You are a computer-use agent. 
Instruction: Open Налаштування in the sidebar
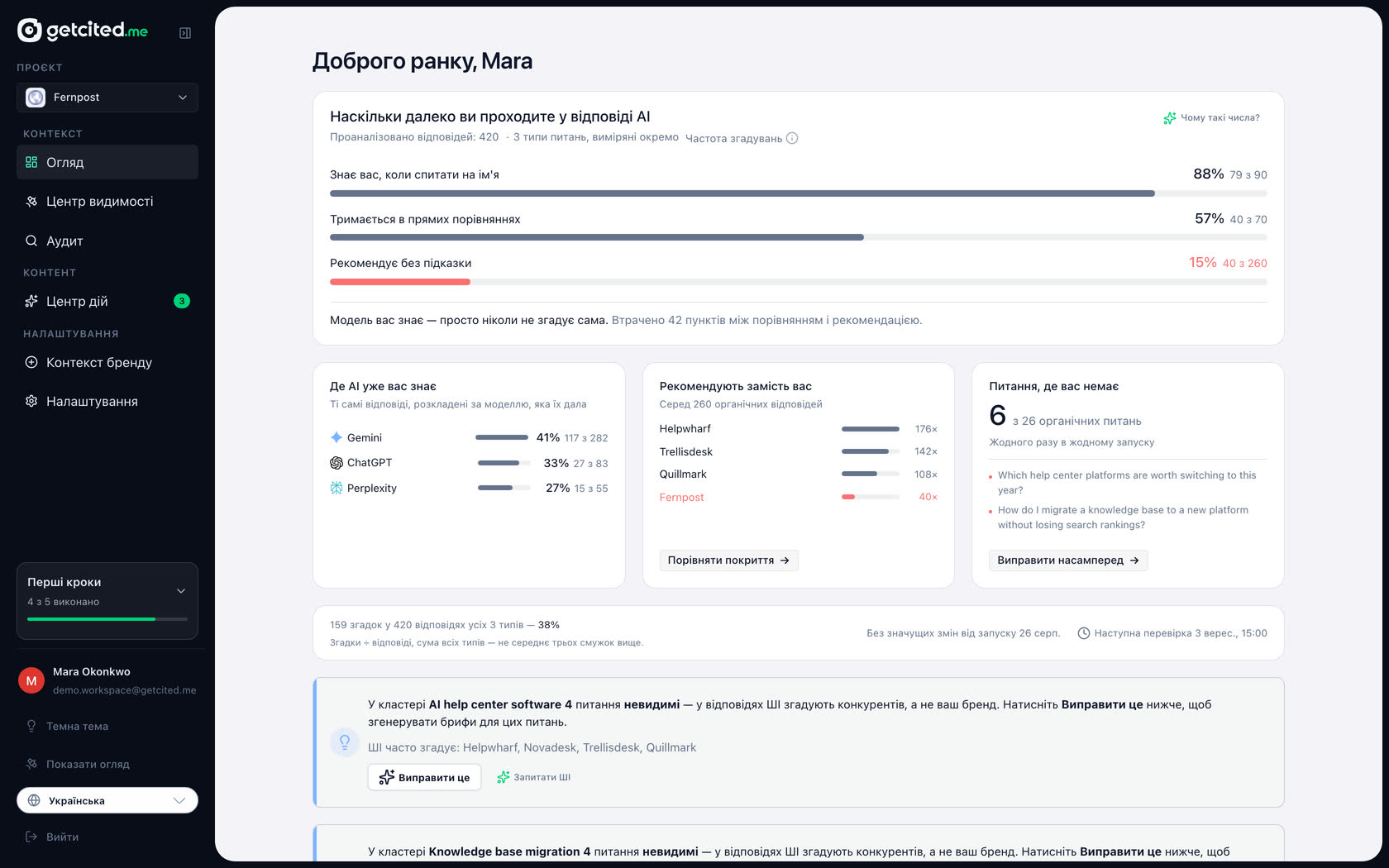tap(107, 401)
